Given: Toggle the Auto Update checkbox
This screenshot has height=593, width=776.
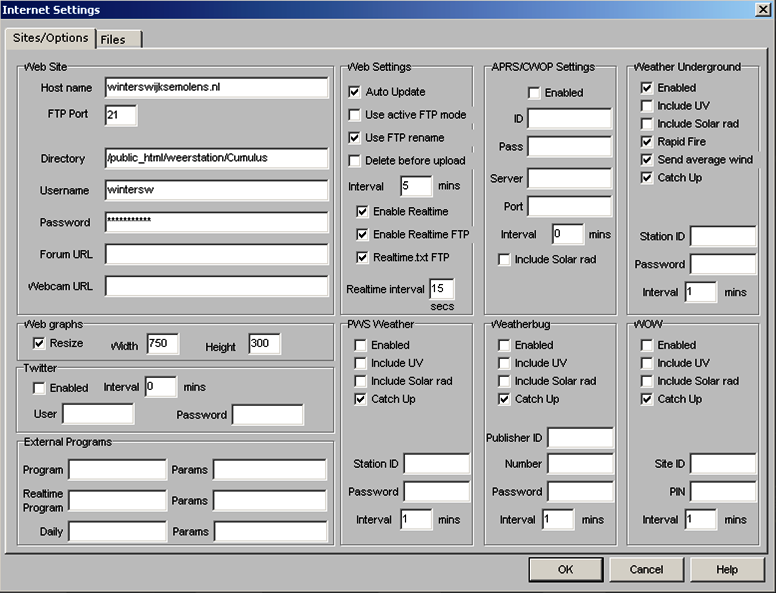Looking at the screenshot, I should (x=355, y=91).
